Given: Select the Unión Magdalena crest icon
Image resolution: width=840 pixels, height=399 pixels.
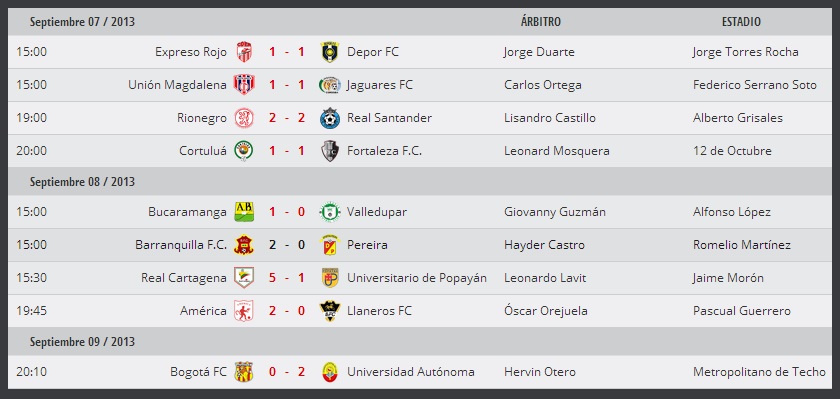Looking at the screenshot, I should pyautogui.click(x=244, y=85).
